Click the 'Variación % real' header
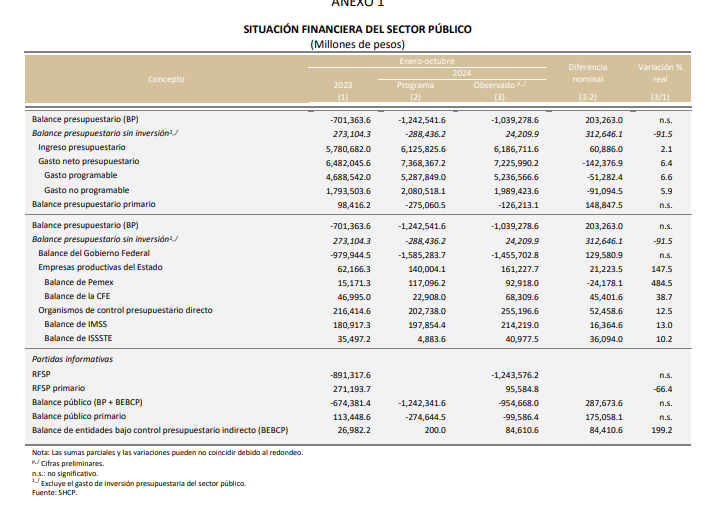 [660, 73]
